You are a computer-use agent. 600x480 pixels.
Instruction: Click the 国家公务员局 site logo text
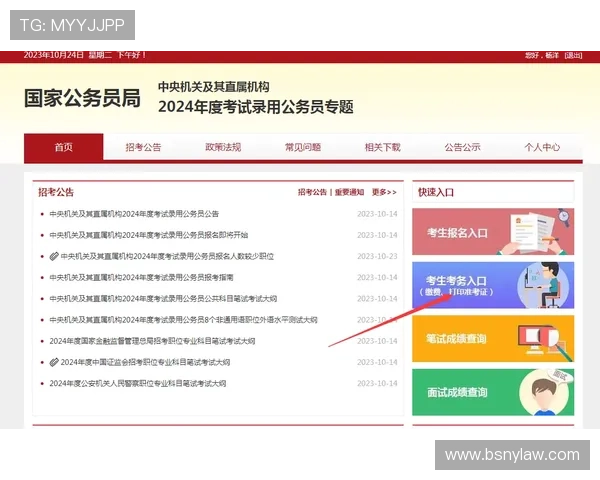[x=82, y=98]
